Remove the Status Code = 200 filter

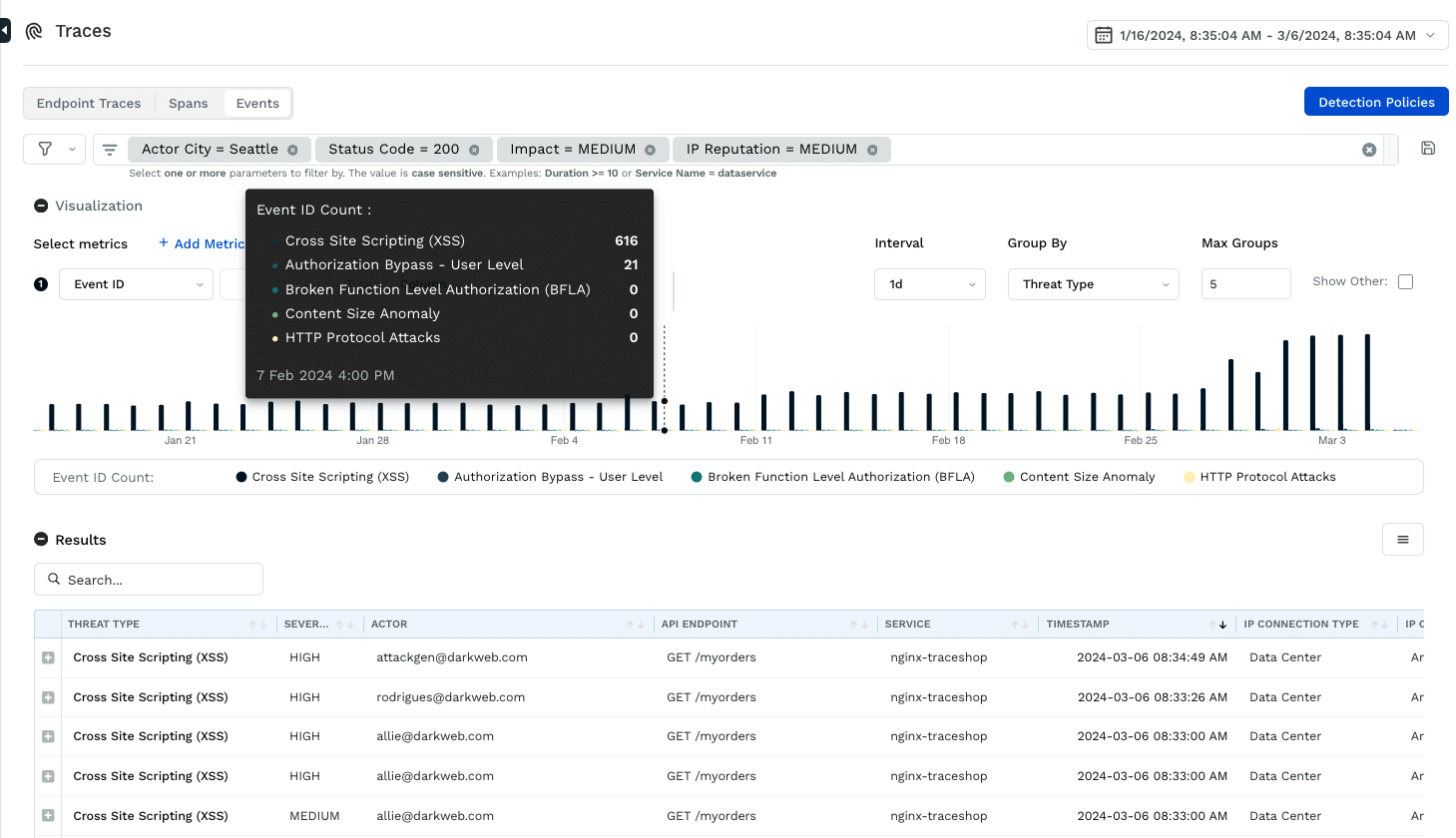474,150
